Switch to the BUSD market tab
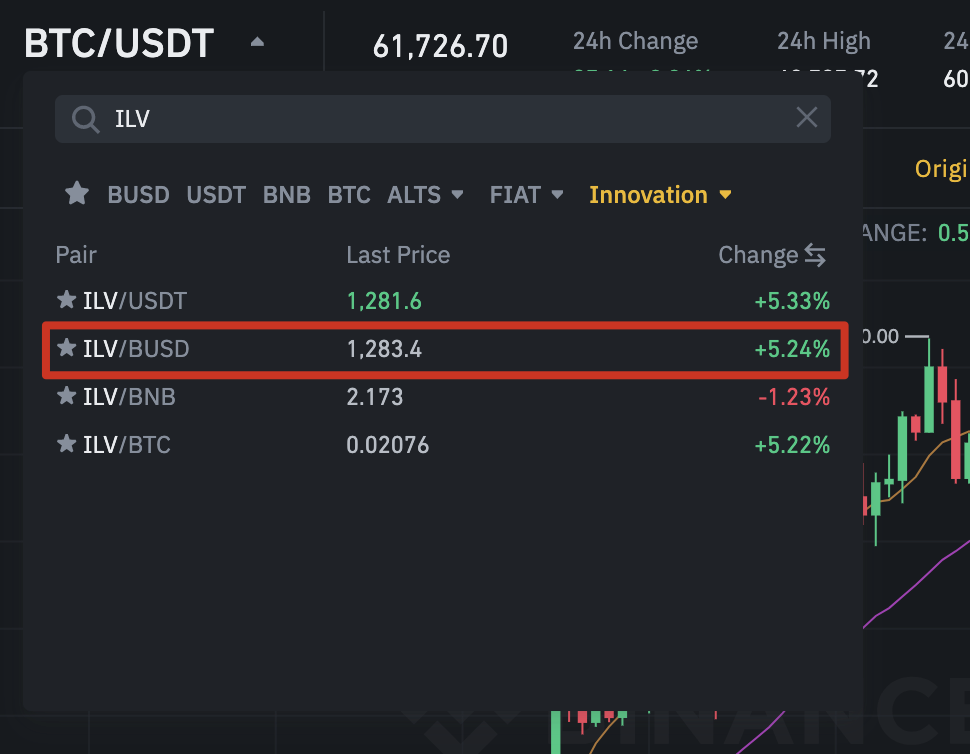 click(137, 194)
